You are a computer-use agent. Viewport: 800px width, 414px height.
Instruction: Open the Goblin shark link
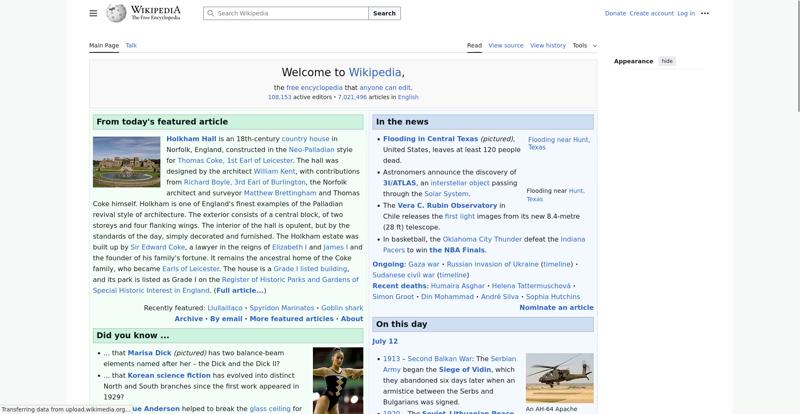342,308
